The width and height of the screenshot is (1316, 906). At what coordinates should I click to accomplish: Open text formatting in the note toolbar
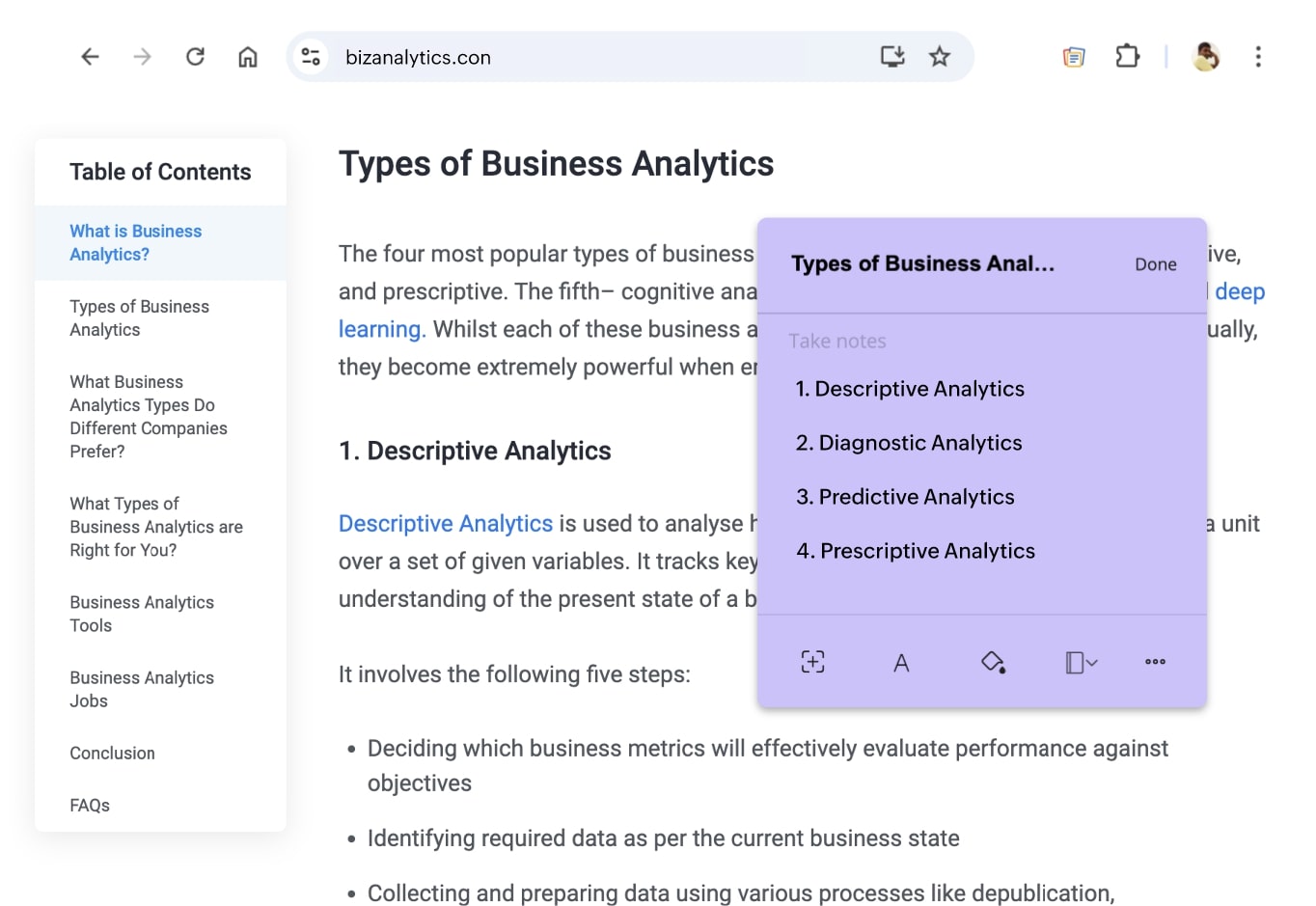pos(901,663)
